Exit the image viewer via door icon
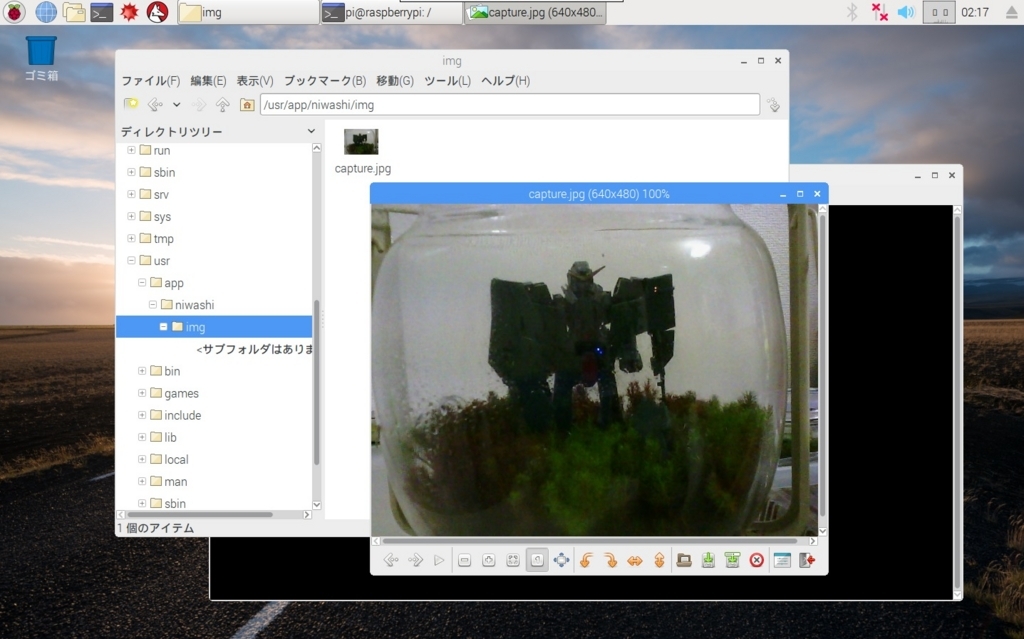This screenshot has width=1024, height=639. [807, 560]
